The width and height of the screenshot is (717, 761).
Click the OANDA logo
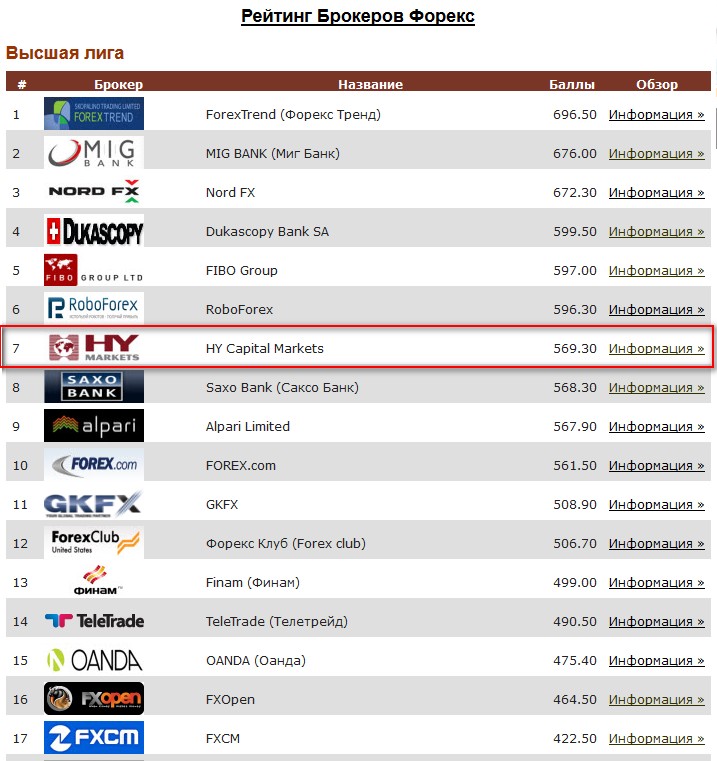point(94,660)
